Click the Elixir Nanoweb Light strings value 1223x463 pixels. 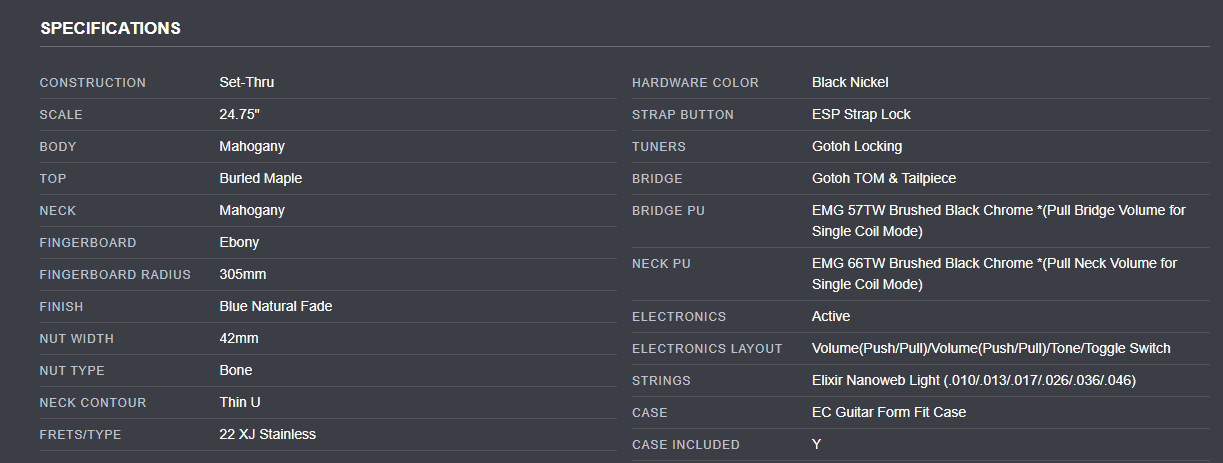tap(974, 380)
